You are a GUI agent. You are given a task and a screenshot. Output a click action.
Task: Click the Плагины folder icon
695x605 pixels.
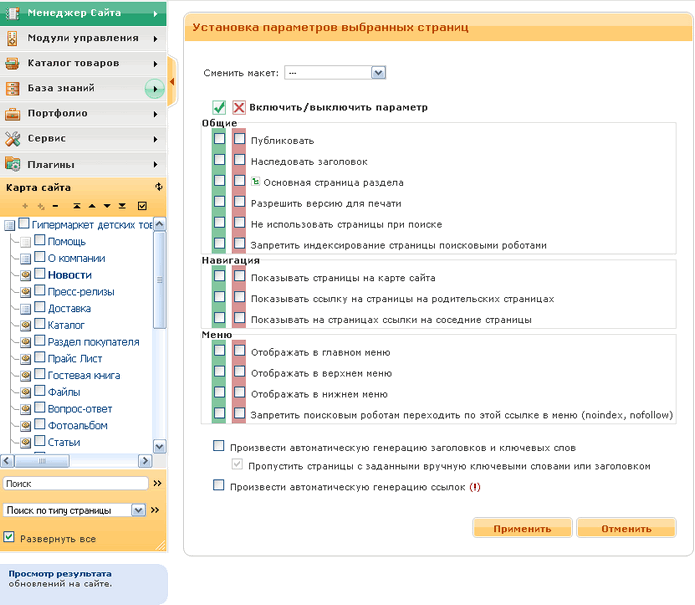click(x=13, y=164)
